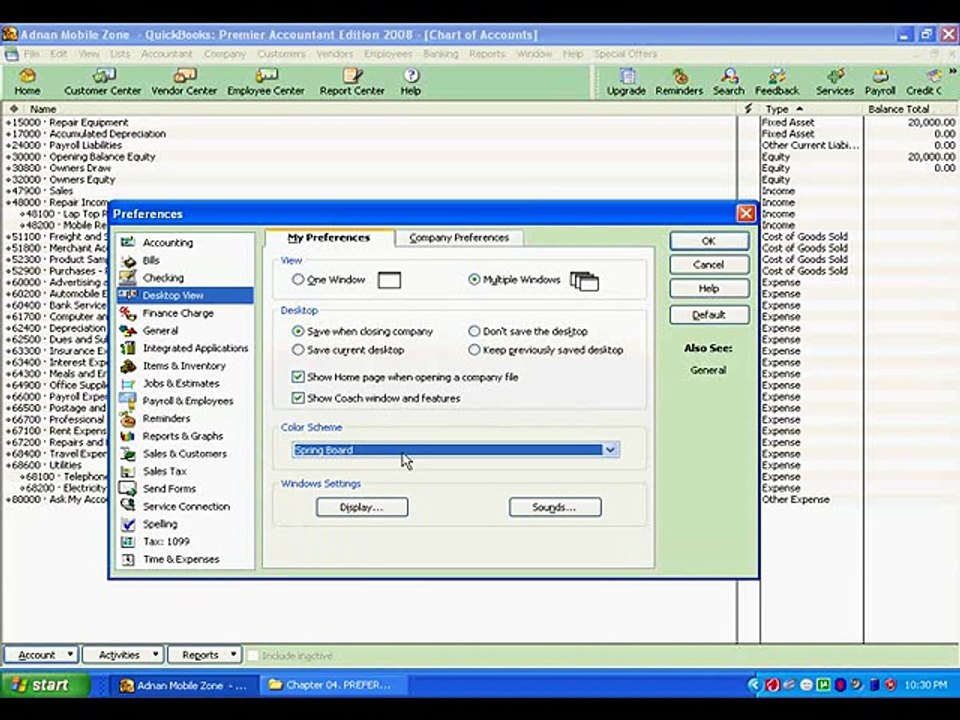Switch to Company Preferences tab
Screen dimensions: 960x720
tap(459, 238)
